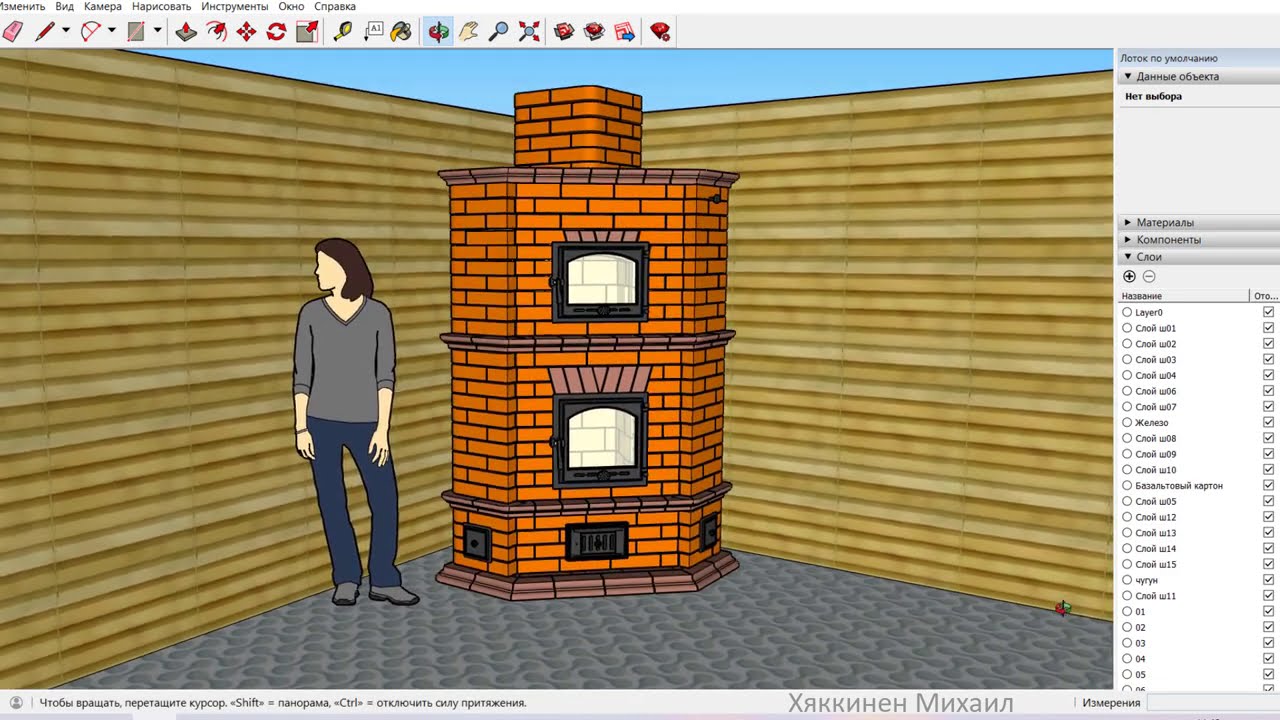Toggle visibility checkbox for Железо layer
This screenshot has width=1280, height=720.
[1268, 422]
